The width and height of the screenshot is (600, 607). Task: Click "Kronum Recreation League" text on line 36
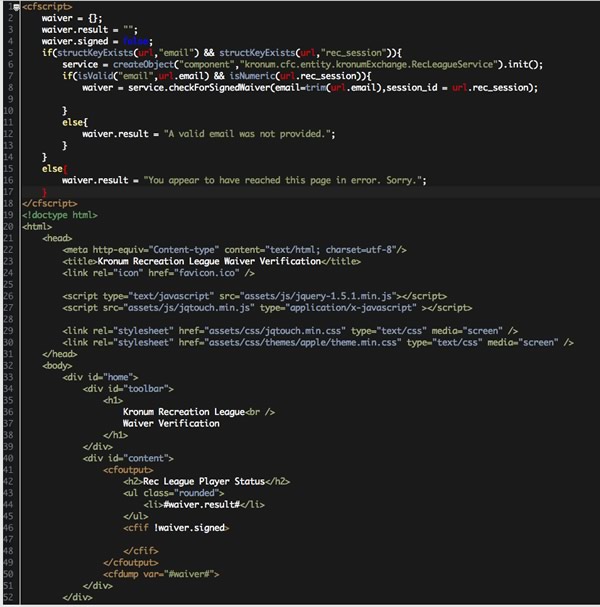point(184,413)
